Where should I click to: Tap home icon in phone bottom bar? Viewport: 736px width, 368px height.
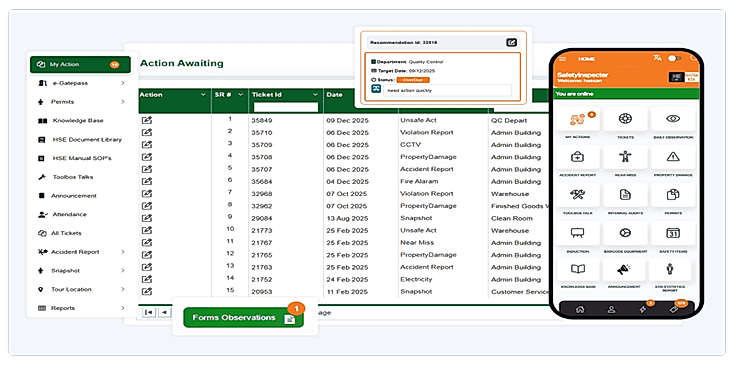coord(580,309)
